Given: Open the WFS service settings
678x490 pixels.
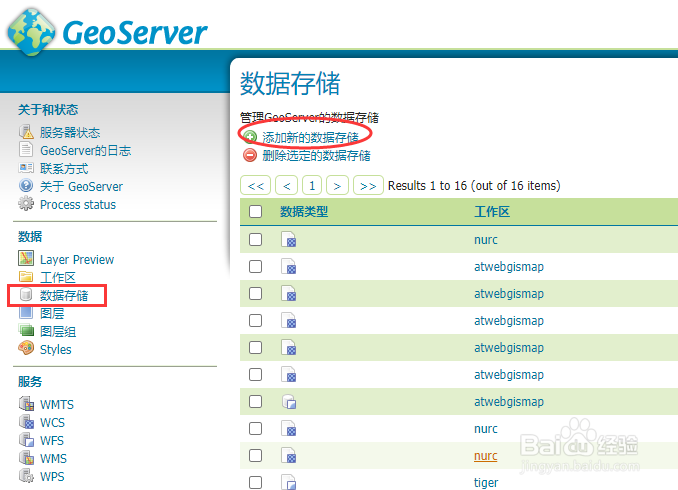Looking at the screenshot, I should (52, 441).
